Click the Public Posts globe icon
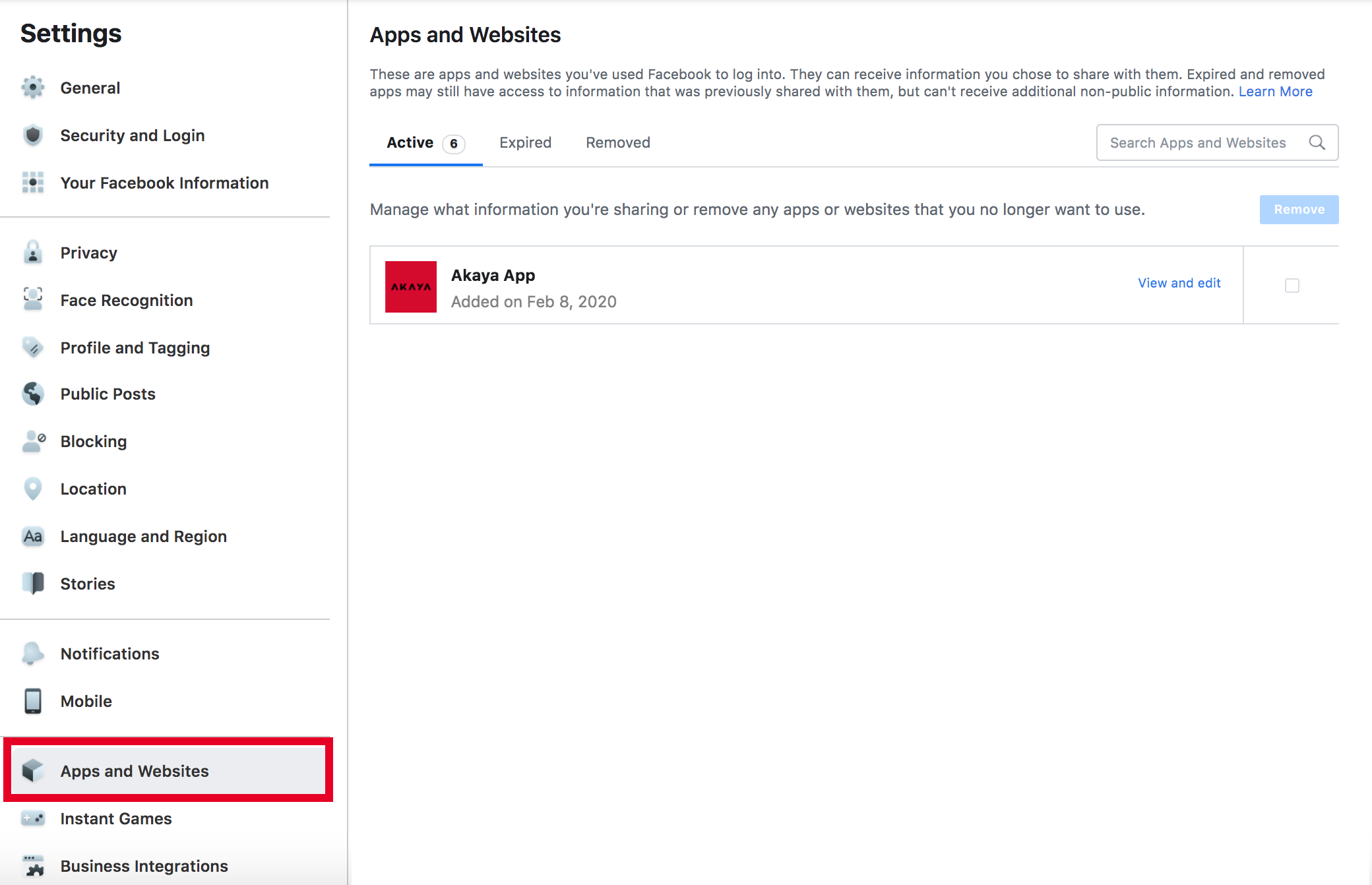The width and height of the screenshot is (1372, 885). (32, 394)
